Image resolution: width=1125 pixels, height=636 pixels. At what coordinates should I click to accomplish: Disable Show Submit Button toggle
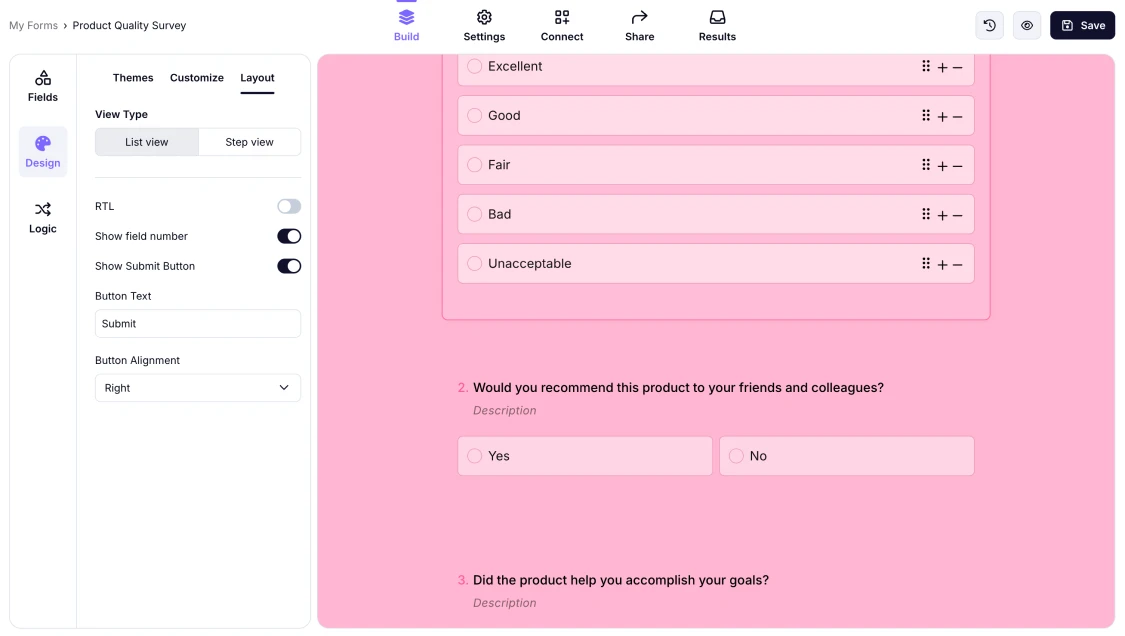(x=289, y=267)
